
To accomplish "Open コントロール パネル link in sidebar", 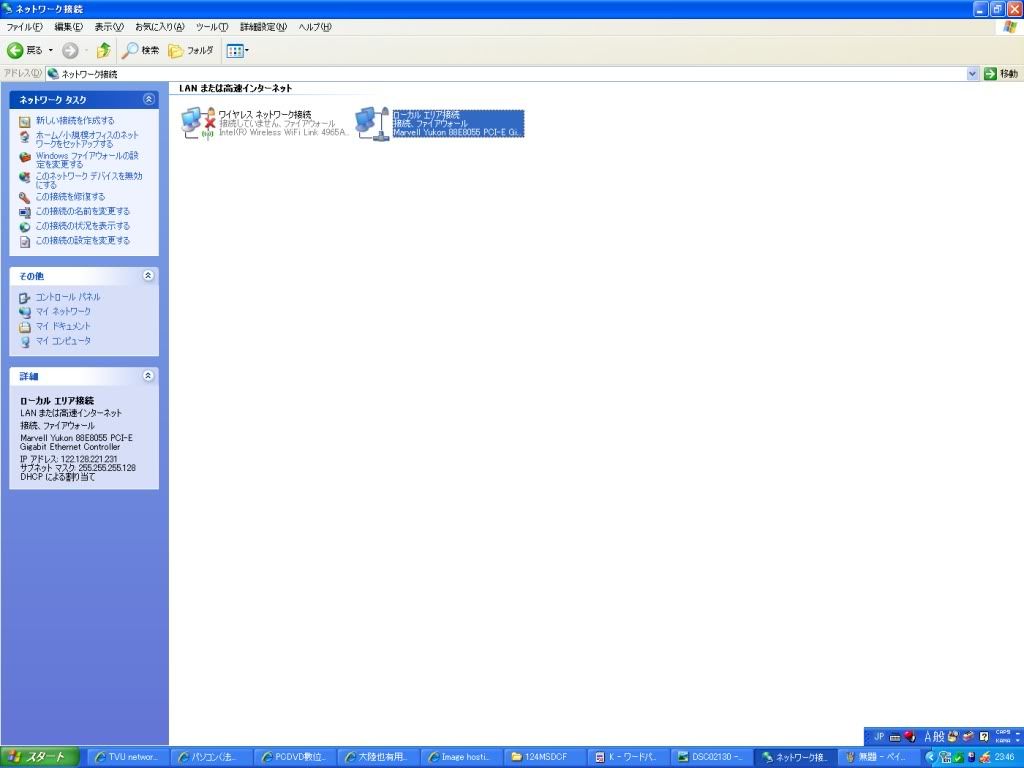I will point(68,297).
